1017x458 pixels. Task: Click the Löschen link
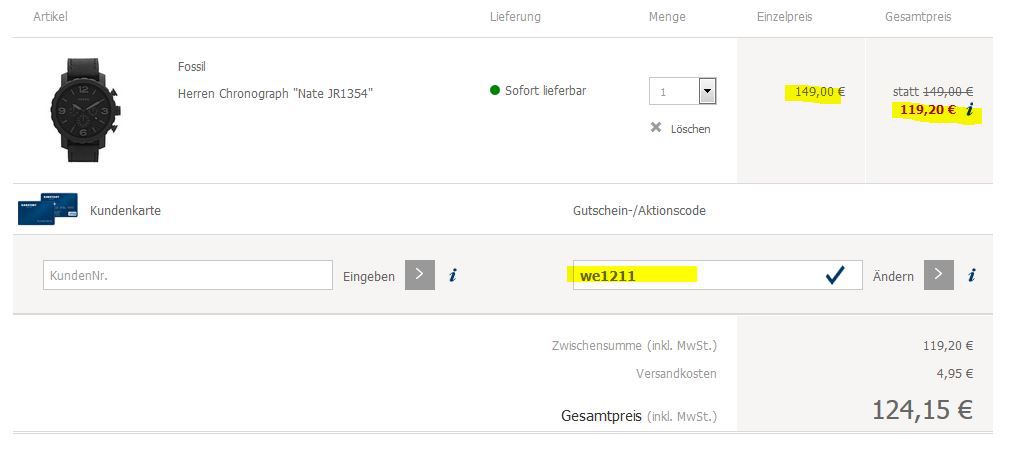(x=690, y=129)
